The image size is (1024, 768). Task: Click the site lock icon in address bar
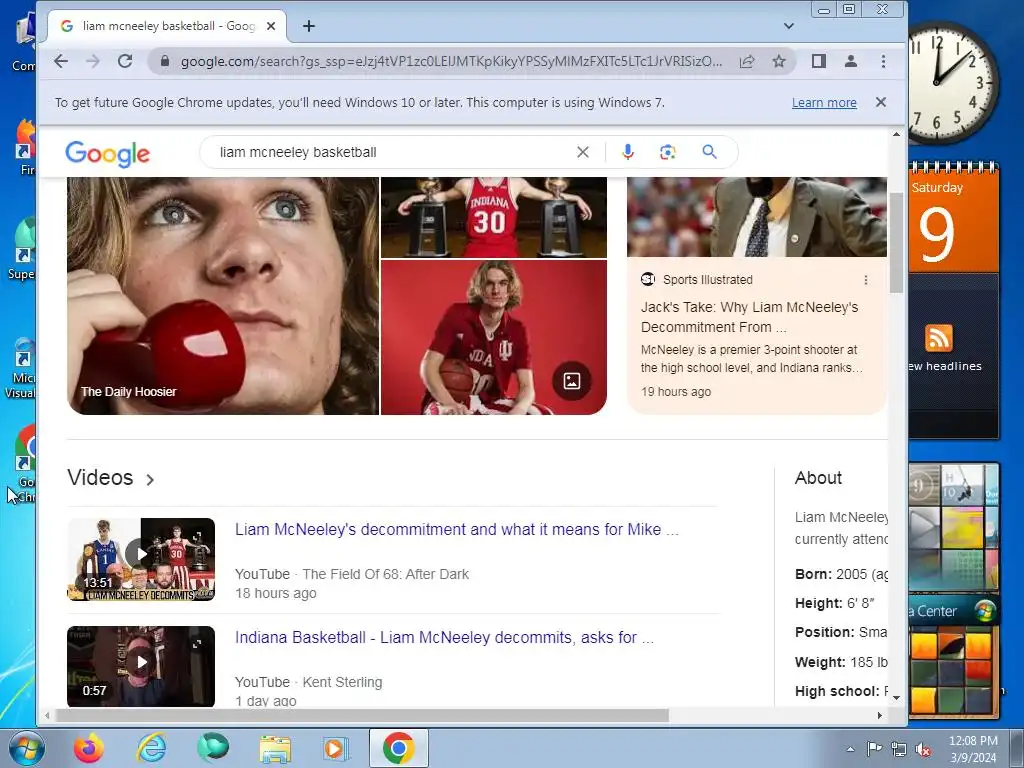coord(165,61)
